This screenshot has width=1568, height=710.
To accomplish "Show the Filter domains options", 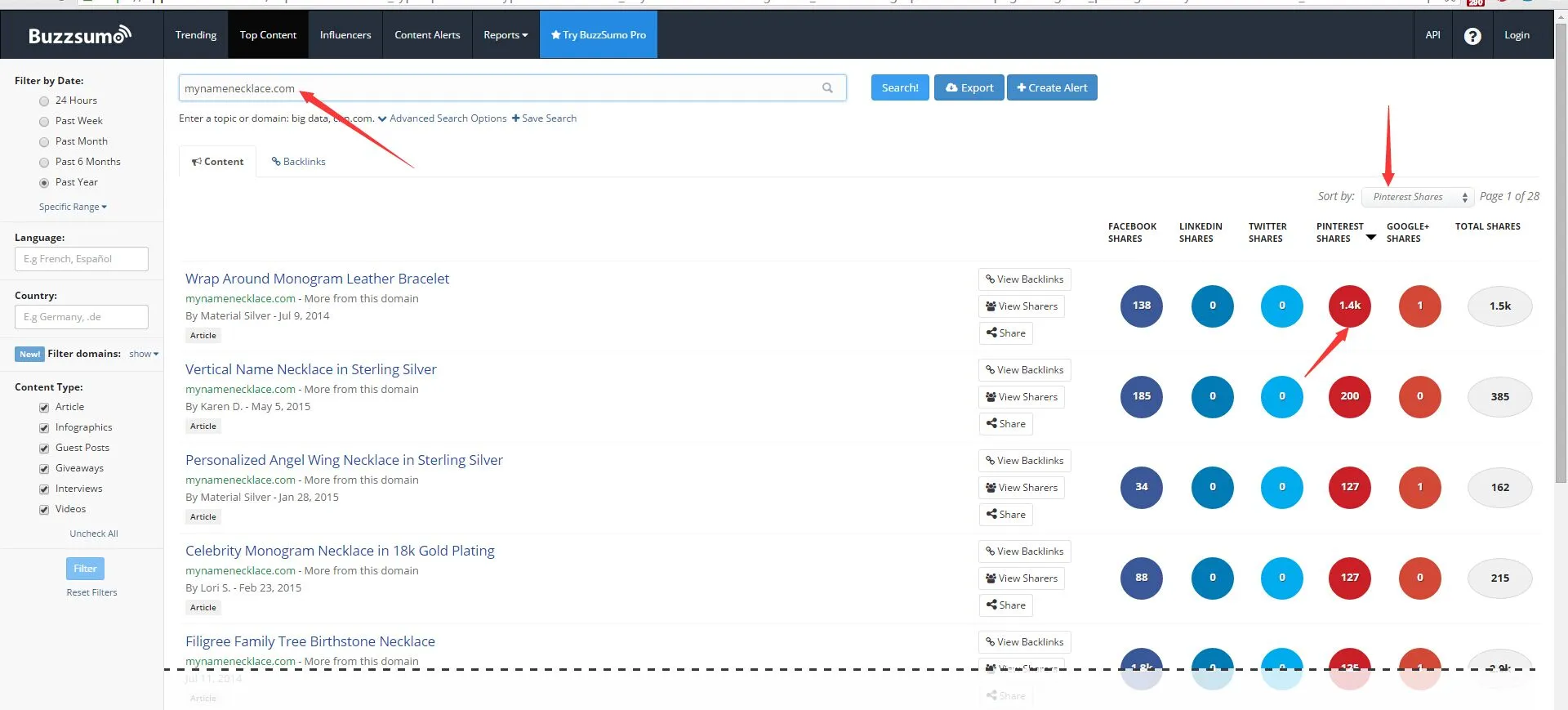I will (x=144, y=354).
